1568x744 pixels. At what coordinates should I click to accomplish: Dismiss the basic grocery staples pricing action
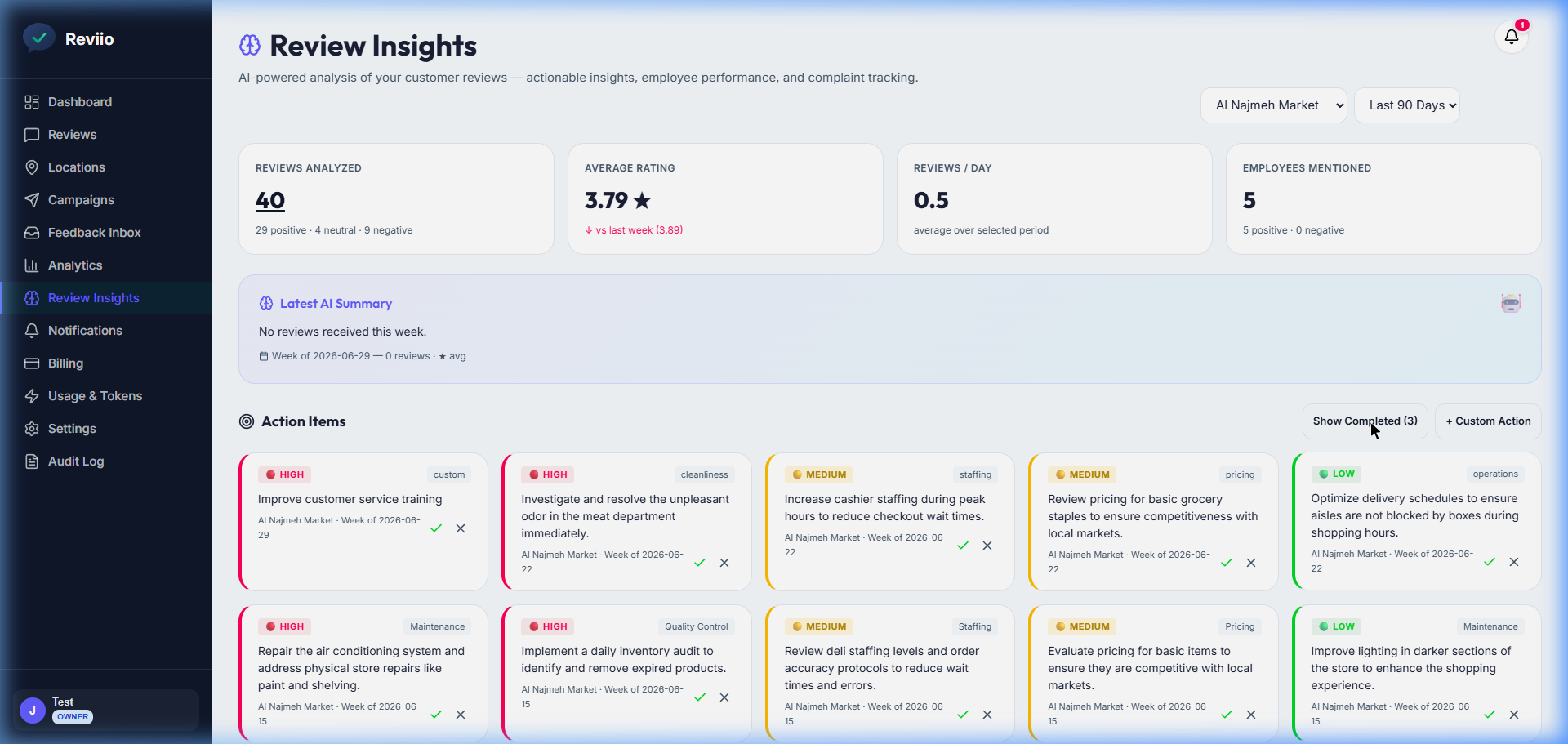1251,563
